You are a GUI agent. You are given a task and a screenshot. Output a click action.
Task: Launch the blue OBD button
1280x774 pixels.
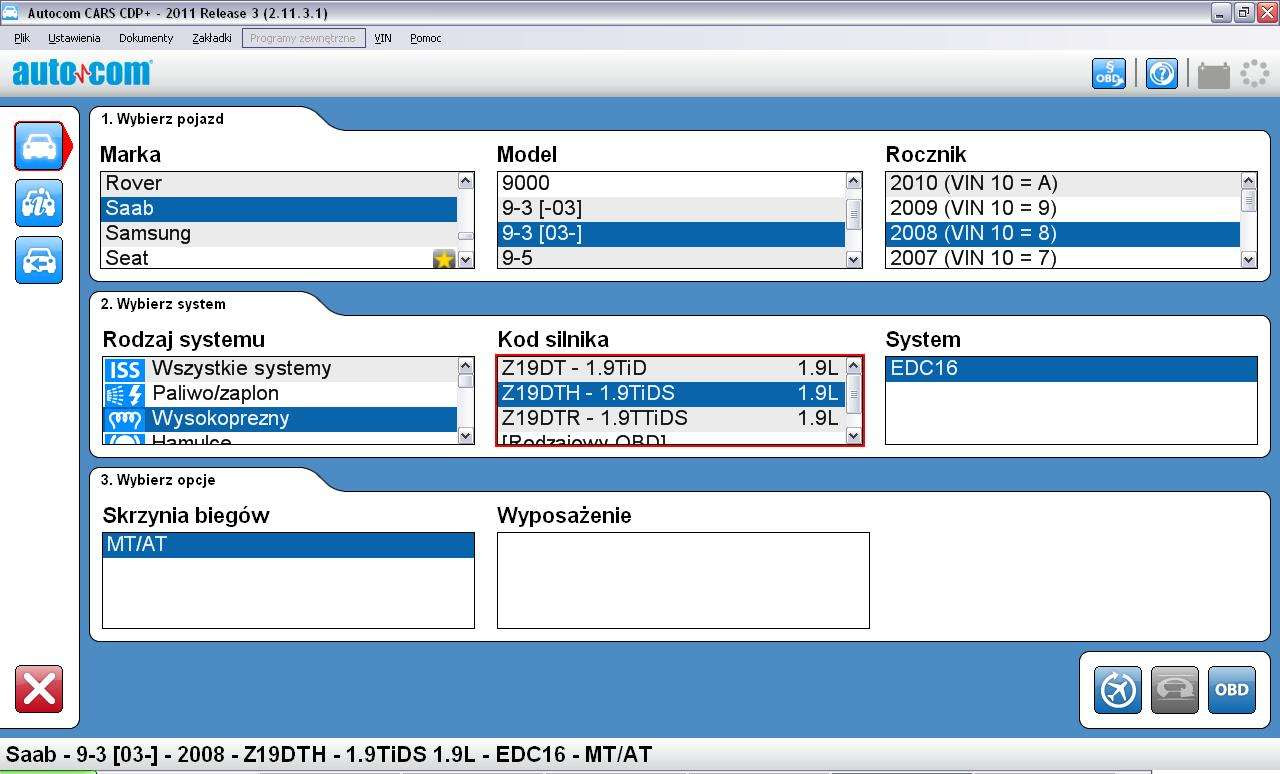pyautogui.click(x=1232, y=689)
